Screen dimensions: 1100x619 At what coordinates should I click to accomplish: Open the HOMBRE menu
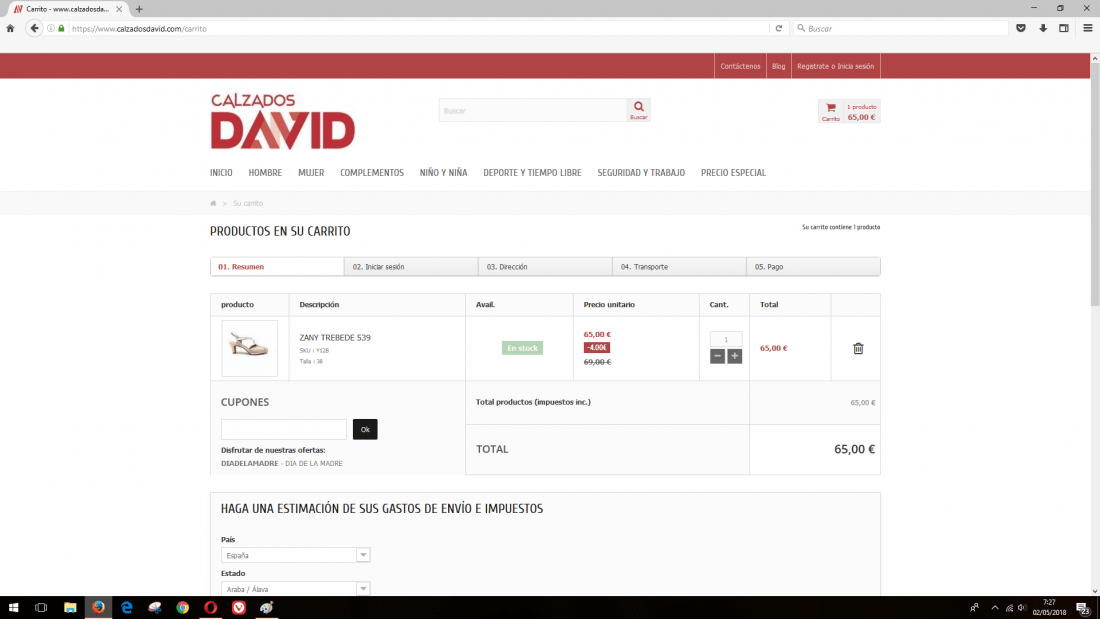point(265,173)
